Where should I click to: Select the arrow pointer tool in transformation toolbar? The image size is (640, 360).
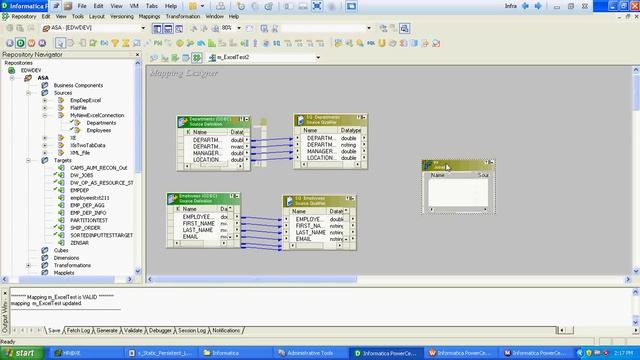click(x=60, y=43)
